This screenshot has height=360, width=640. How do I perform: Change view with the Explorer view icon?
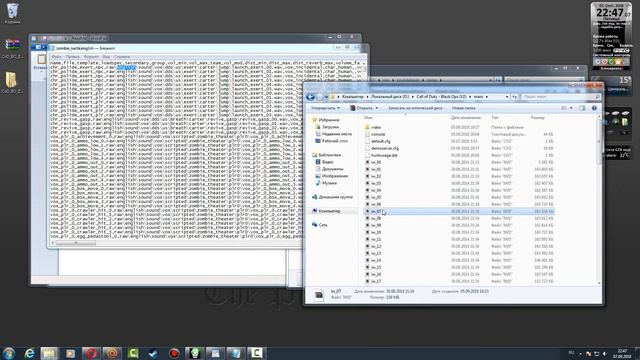pos(564,108)
